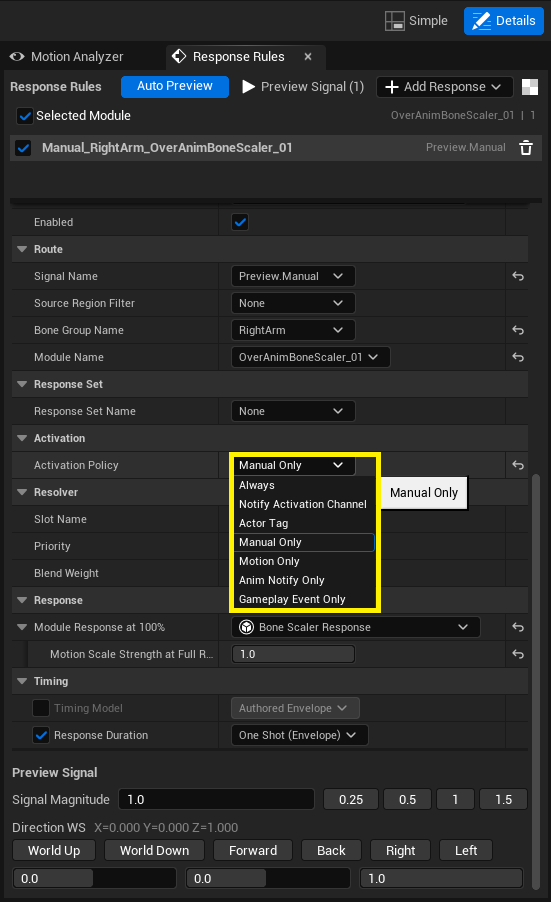
Task: Open the Motion Analyzer tab
Action: click(x=66, y=57)
